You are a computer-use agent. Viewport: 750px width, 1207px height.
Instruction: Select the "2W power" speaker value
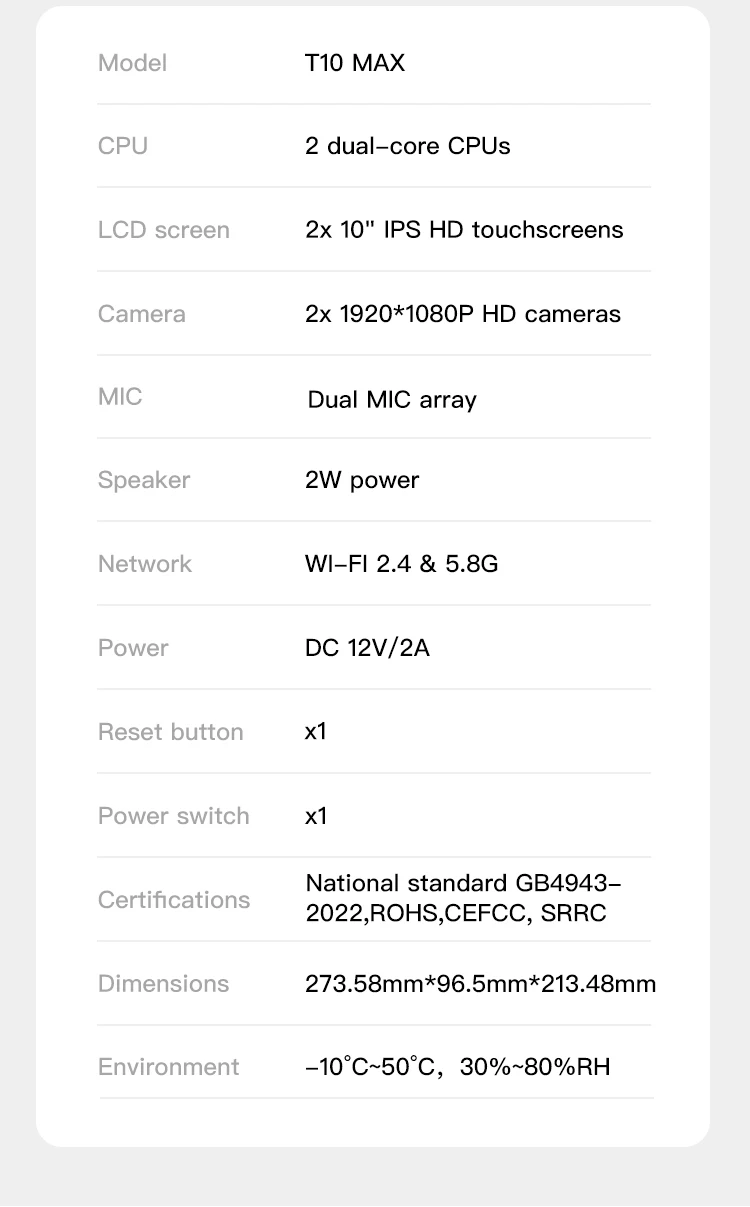[362, 480]
